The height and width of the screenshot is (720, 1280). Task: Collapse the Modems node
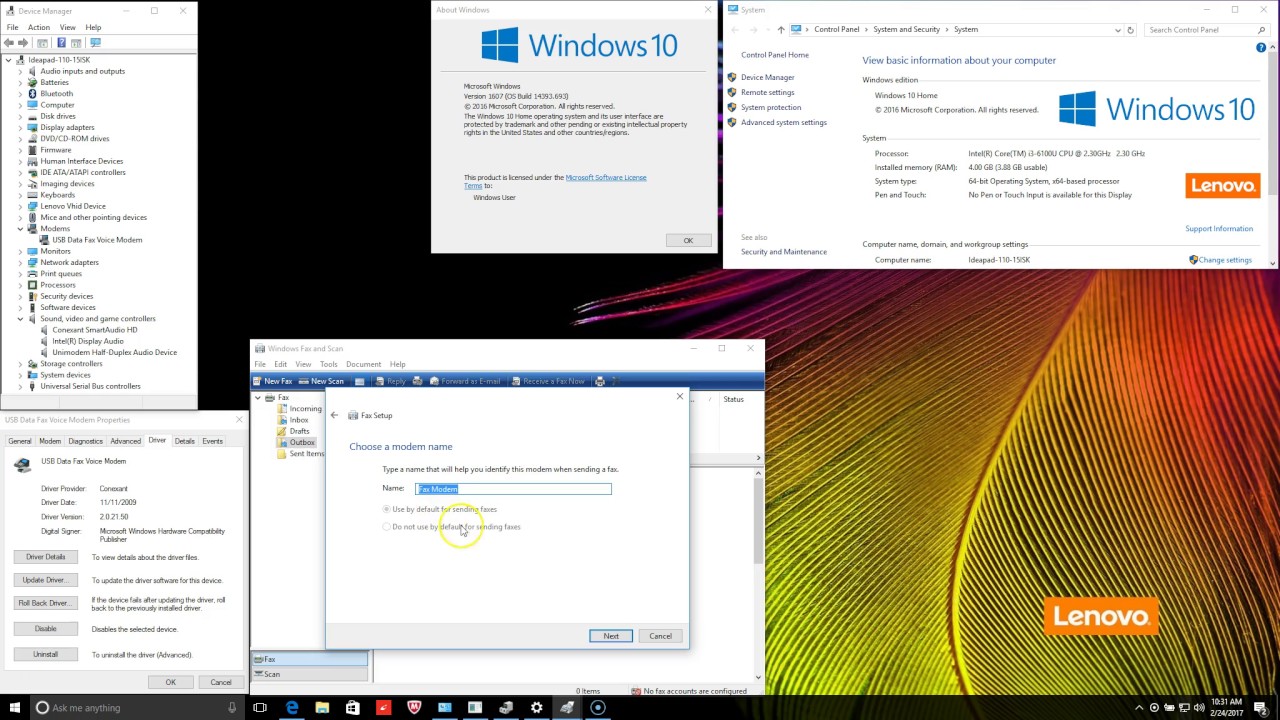tap(20, 228)
